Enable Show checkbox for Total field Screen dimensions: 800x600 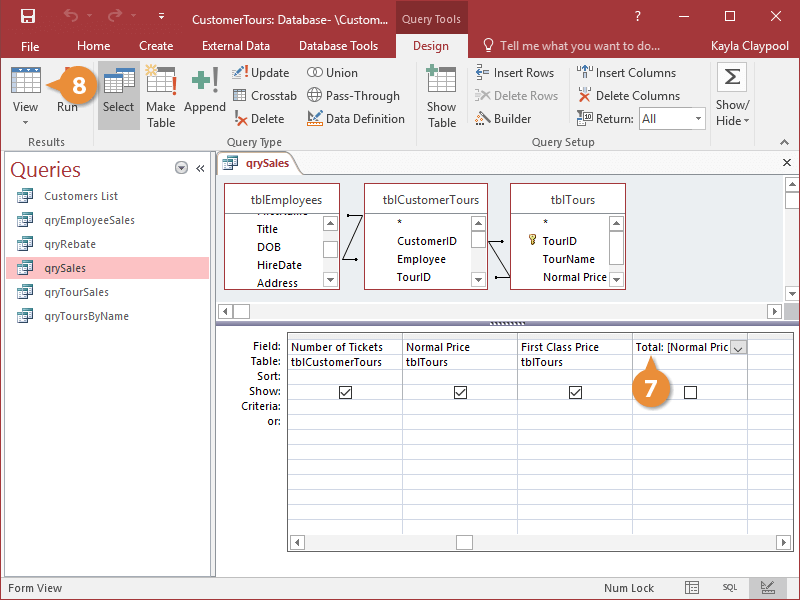[x=690, y=393]
